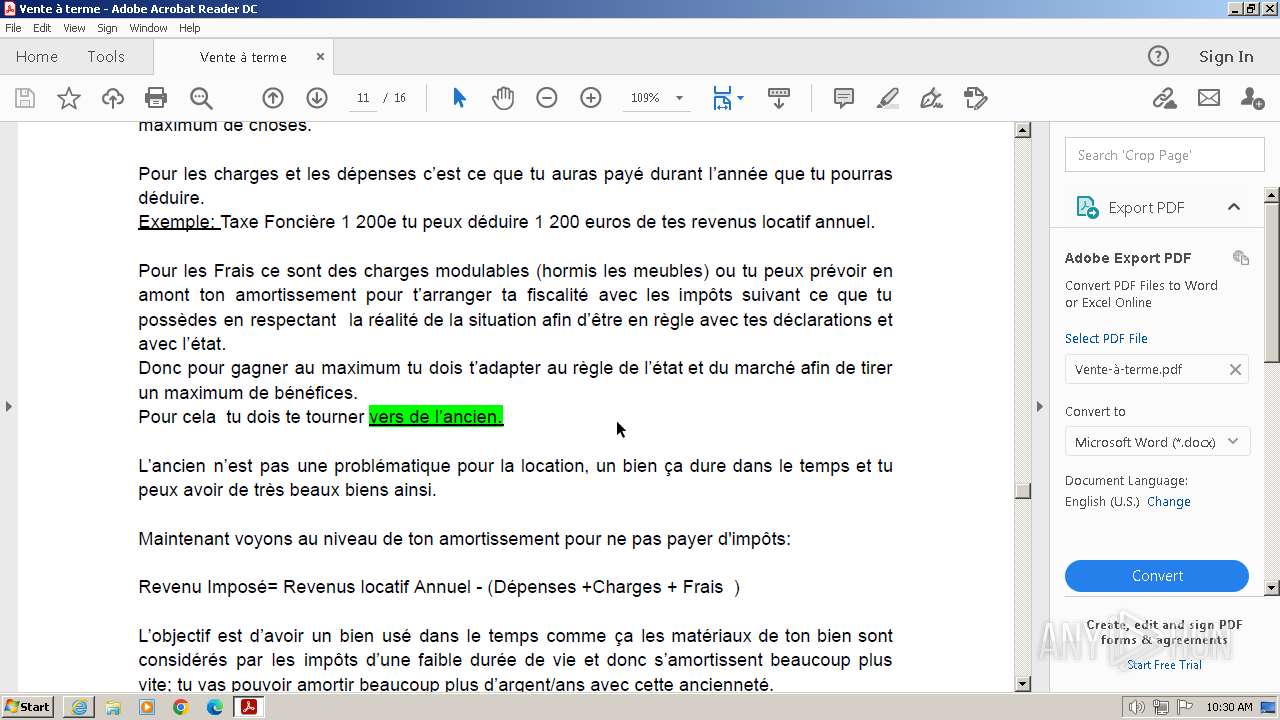This screenshot has height=720, width=1280.
Task: Go to next page arrow
Action: pyautogui.click(x=317, y=98)
